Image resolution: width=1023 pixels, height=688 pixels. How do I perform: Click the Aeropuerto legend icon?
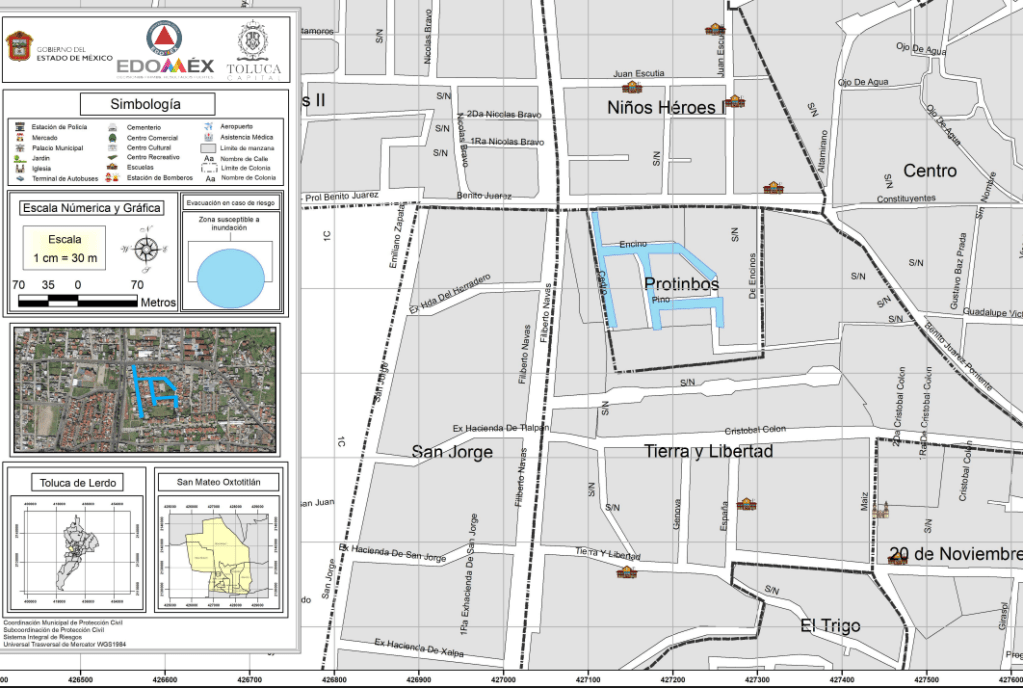pos(209,127)
